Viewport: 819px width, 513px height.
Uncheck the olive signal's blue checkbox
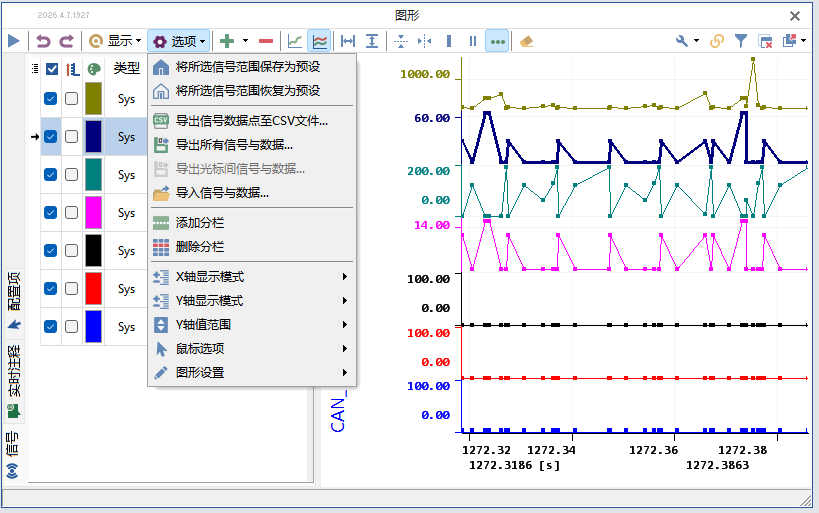click(x=51, y=98)
